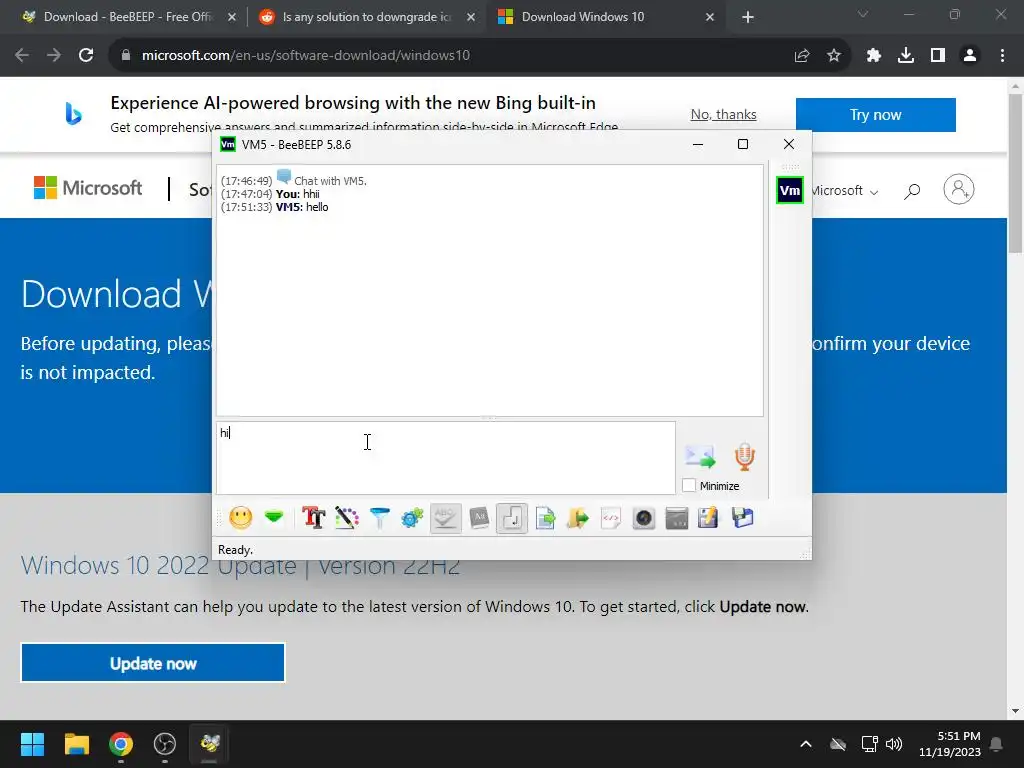Screen dimensions: 1024x768
Task: Toggle the word completer dictionary icon
Action: pos(479,519)
